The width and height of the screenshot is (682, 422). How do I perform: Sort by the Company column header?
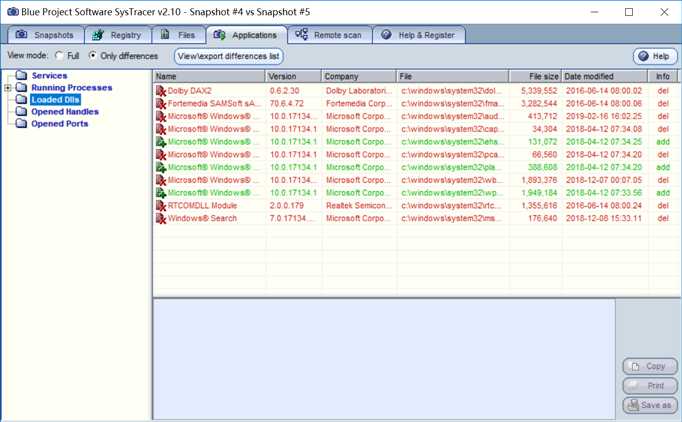click(x=359, y=76)
